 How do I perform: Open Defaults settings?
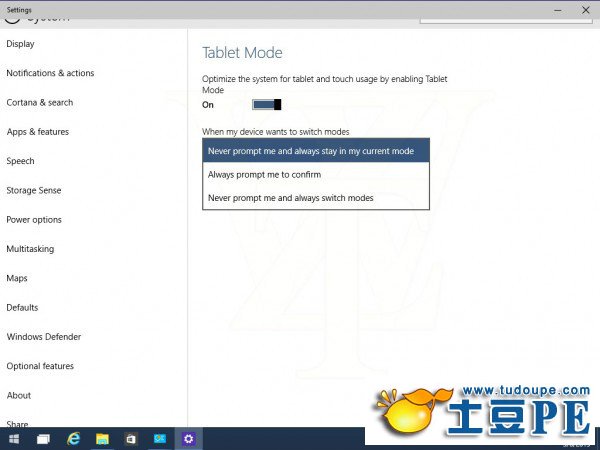[22, 308]
